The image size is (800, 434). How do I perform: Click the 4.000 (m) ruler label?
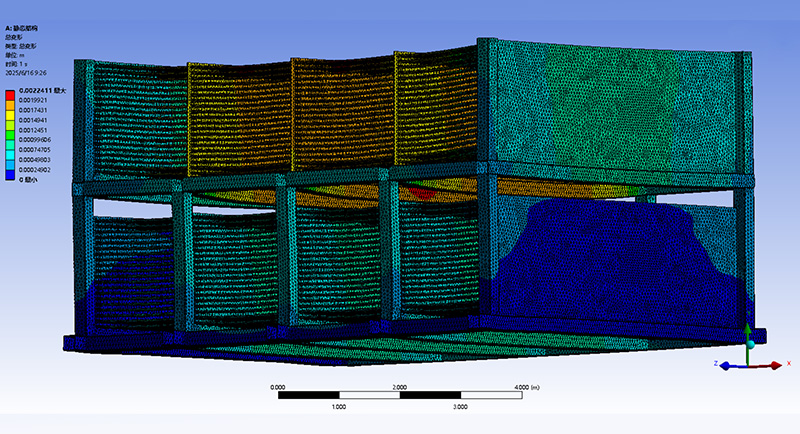[x=527, y=388]
